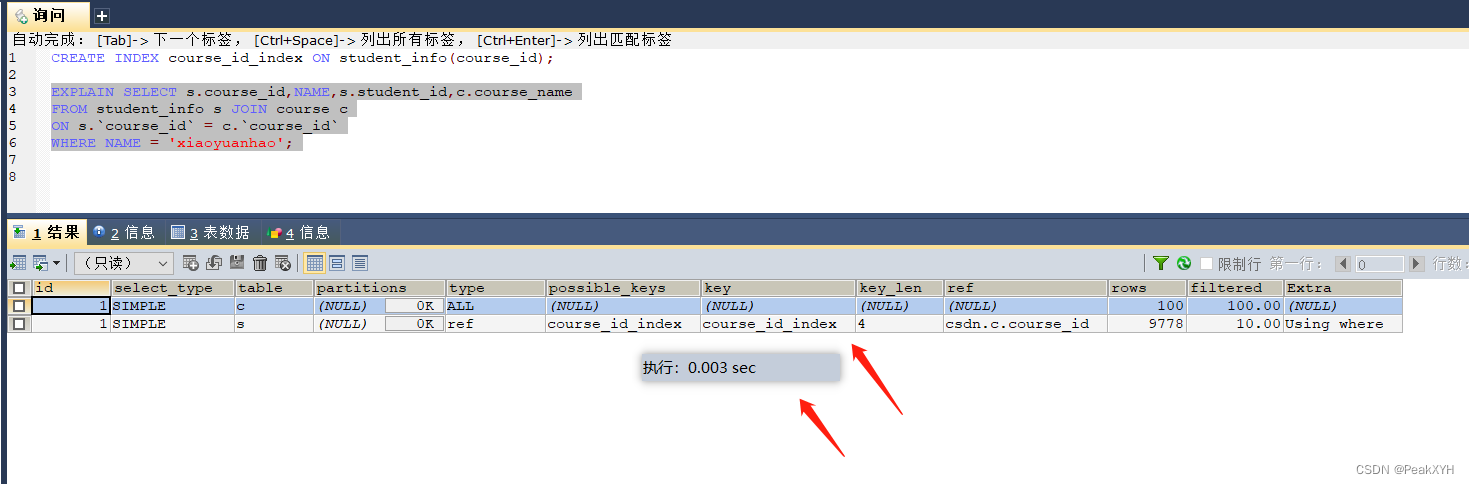Click the cancel changes icon
Viewport: 1469px width, 484px height.
tap(283, 263)
